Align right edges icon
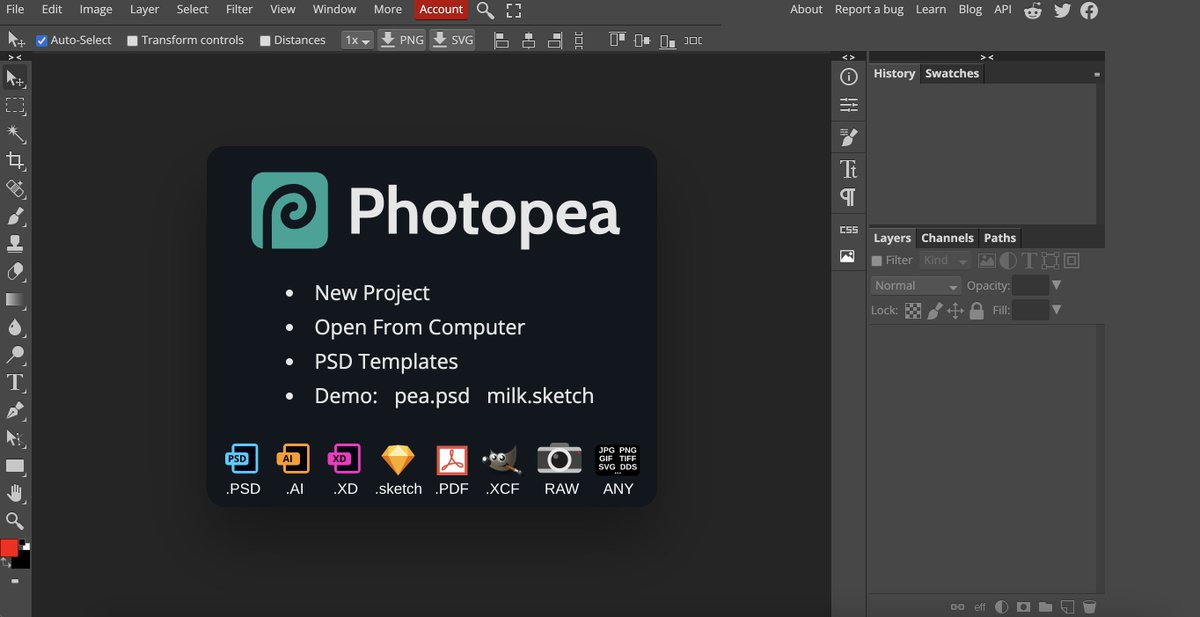 (554, 40)
